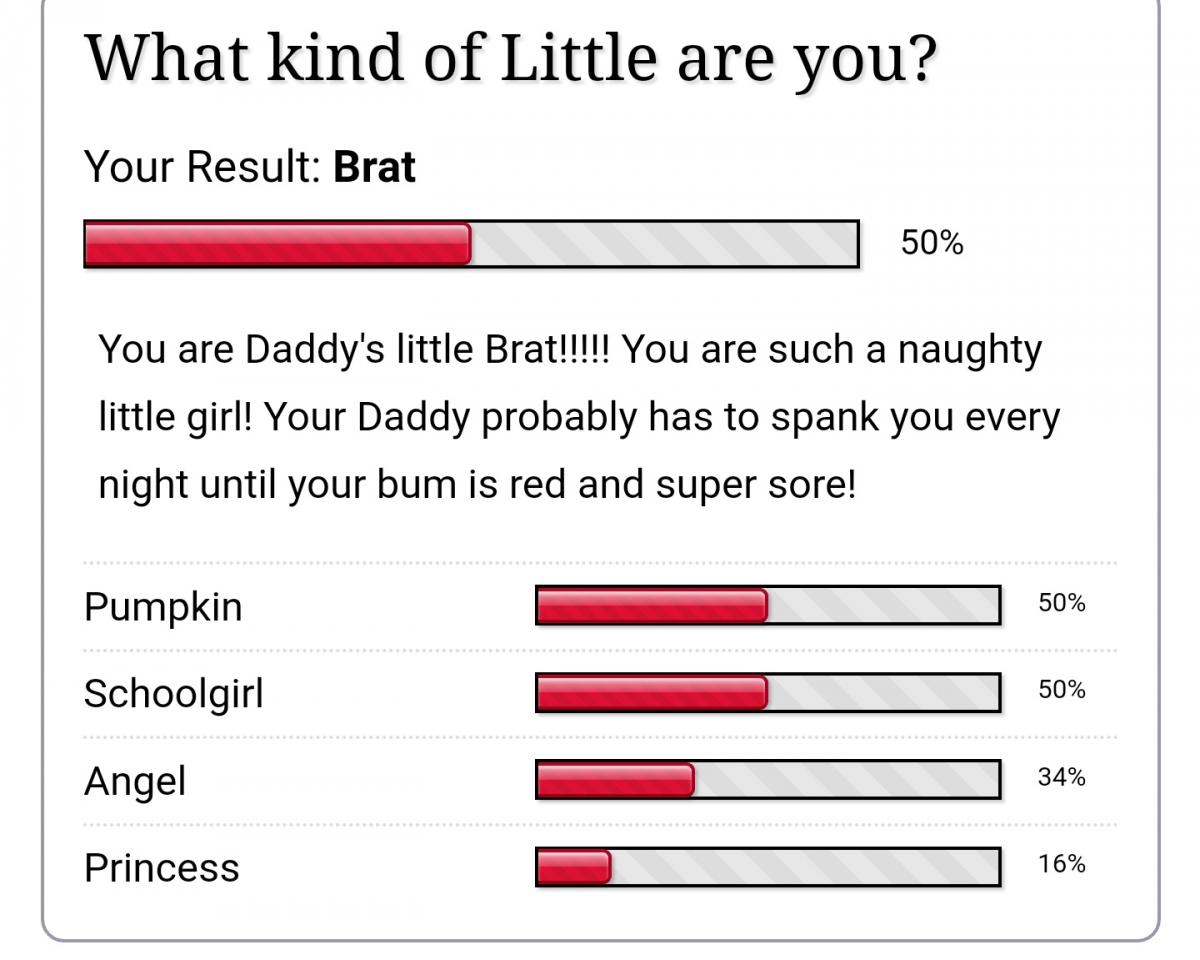Image resolution: width=1200 pixels, height=960 pixels.
Task: Click the Angel progress bar
Action: click(768, 780)
